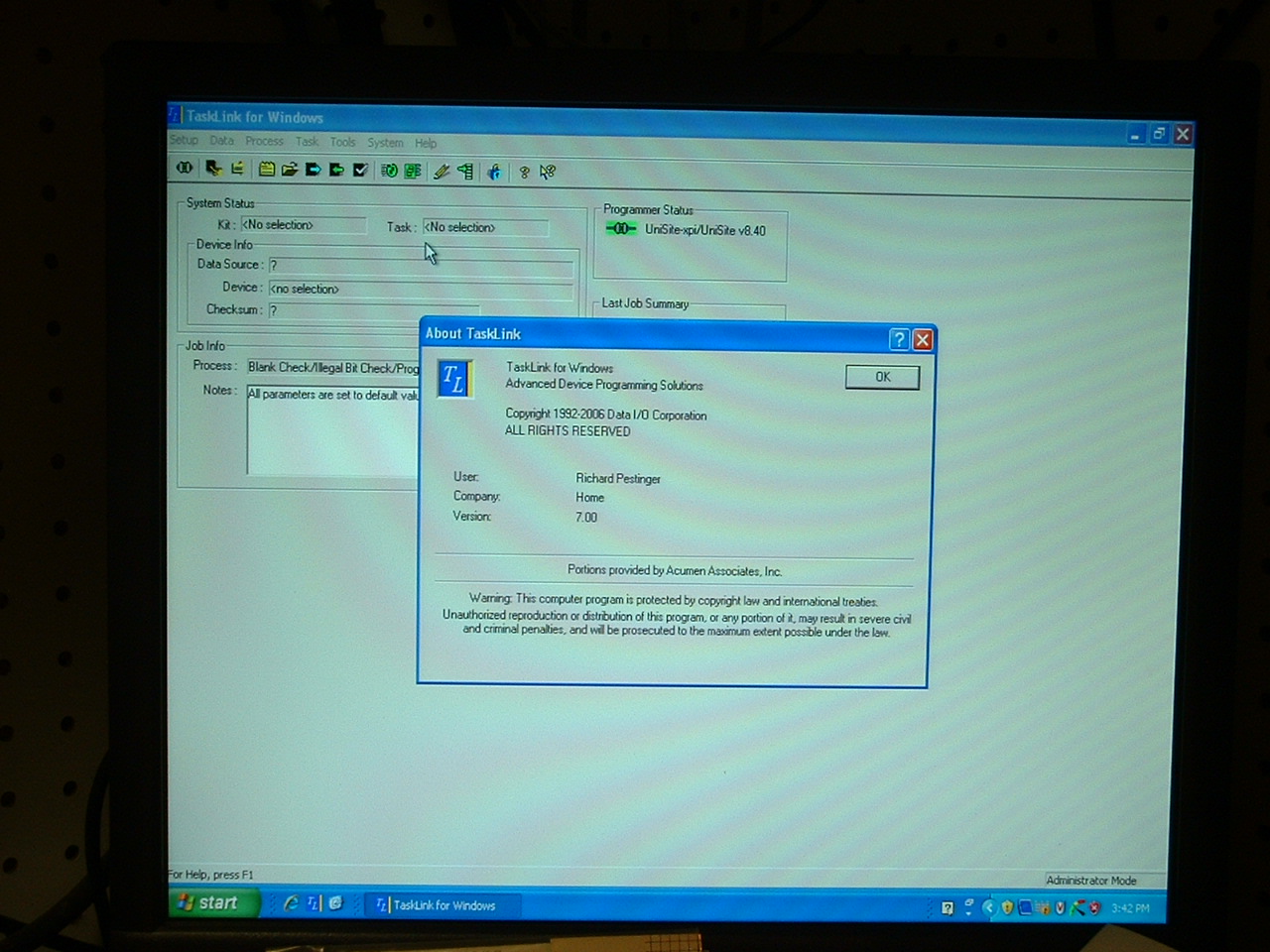The height and width of the screenshot is (952, 1270).
Task: Click the Data Source field in Device Info
Action: pos(421,266)
